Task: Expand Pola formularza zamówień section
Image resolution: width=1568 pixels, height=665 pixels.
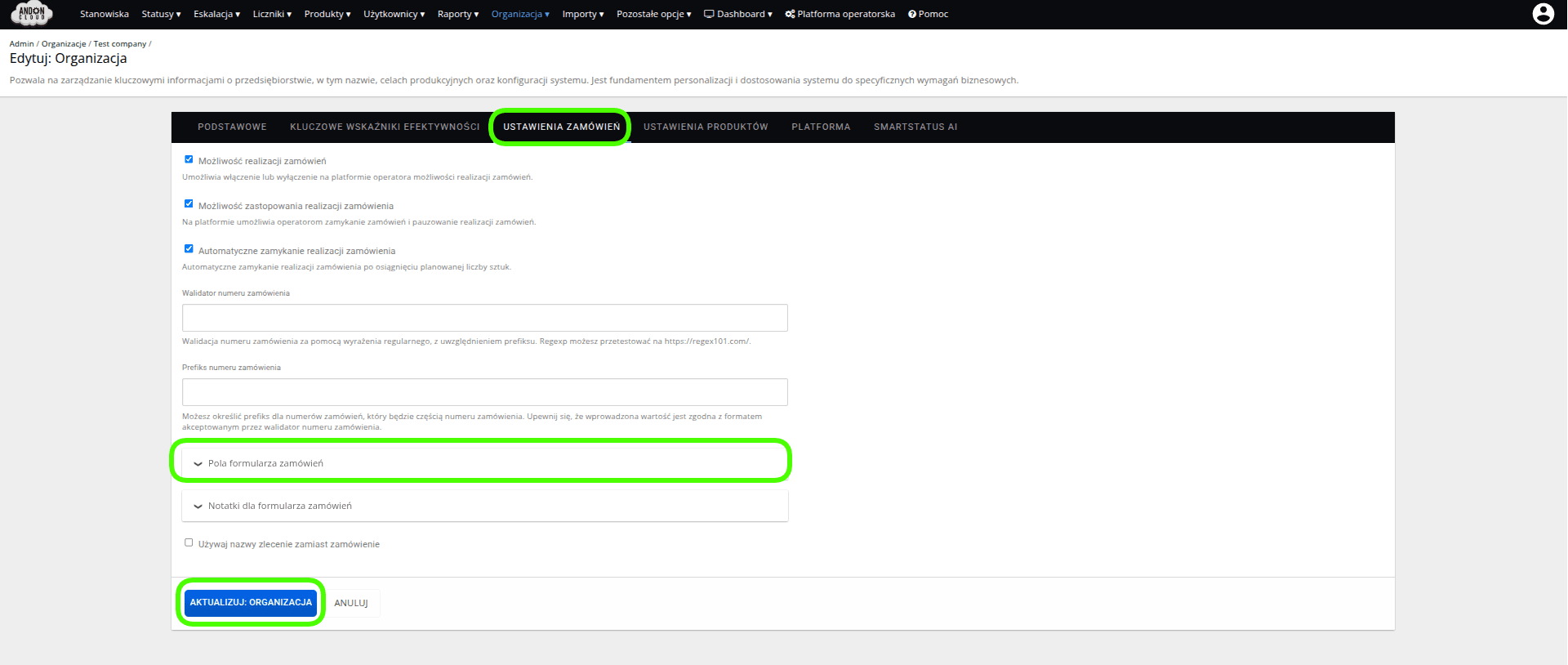Action: [x=265, y=463]
